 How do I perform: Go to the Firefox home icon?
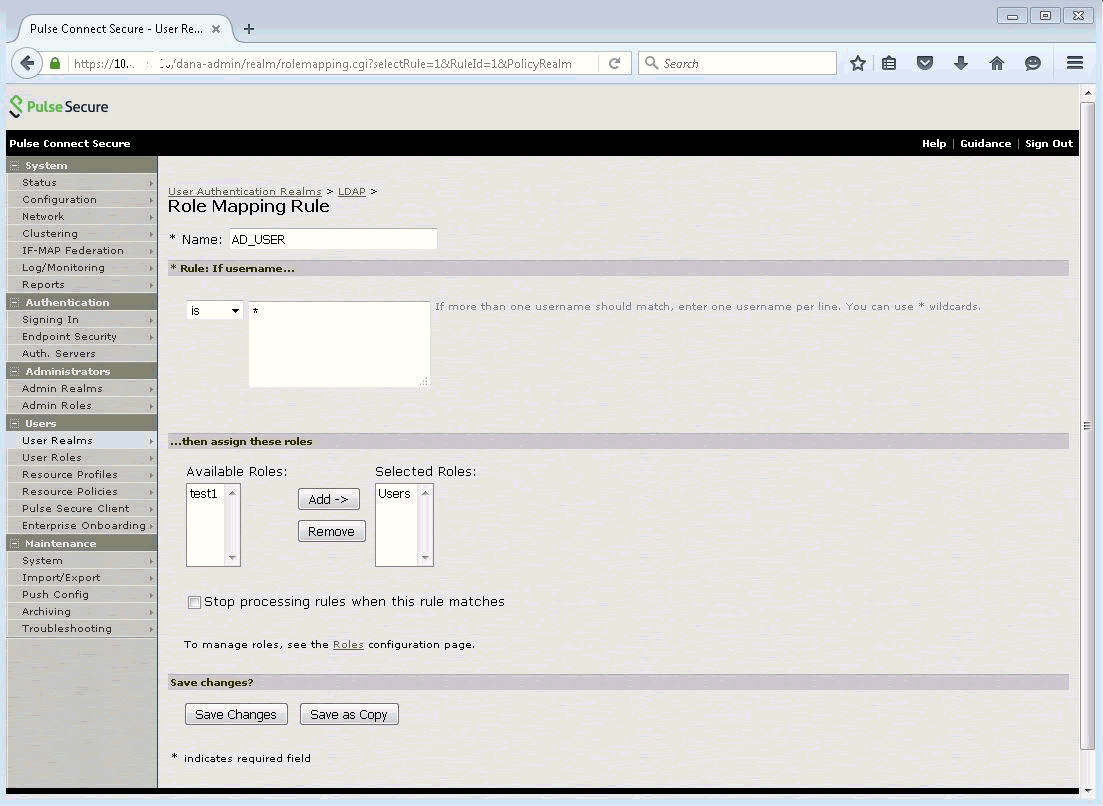click(x=997, y=63)
